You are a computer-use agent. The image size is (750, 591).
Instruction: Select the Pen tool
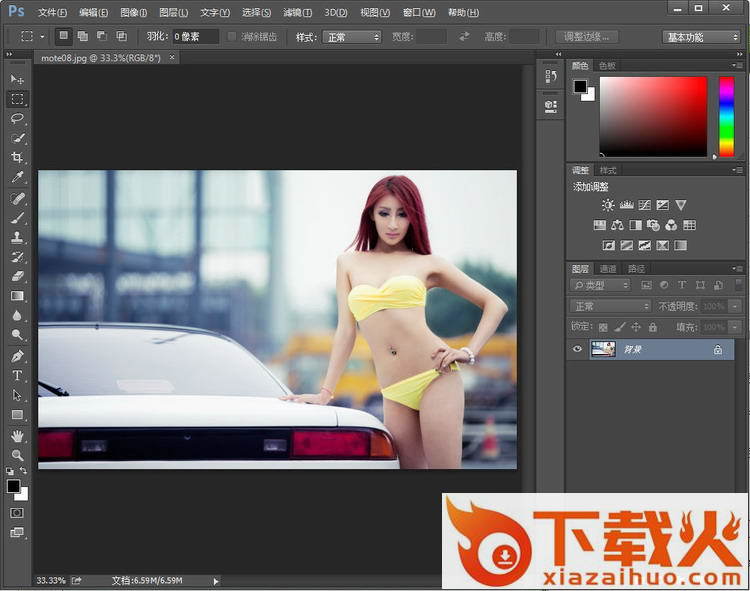pyautogui.click(x=17, y=356)
